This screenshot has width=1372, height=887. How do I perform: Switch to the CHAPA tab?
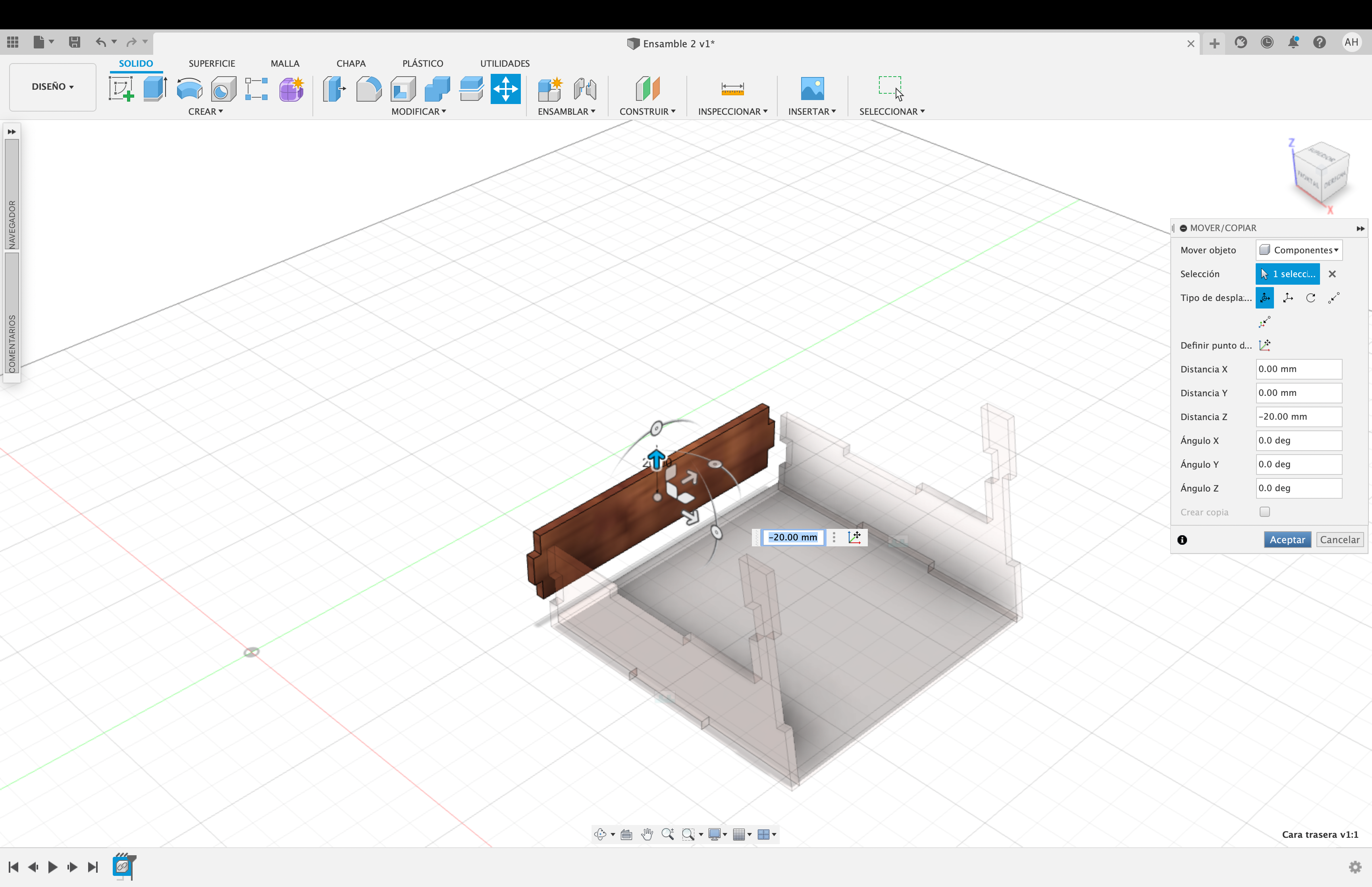coord(351,64)
